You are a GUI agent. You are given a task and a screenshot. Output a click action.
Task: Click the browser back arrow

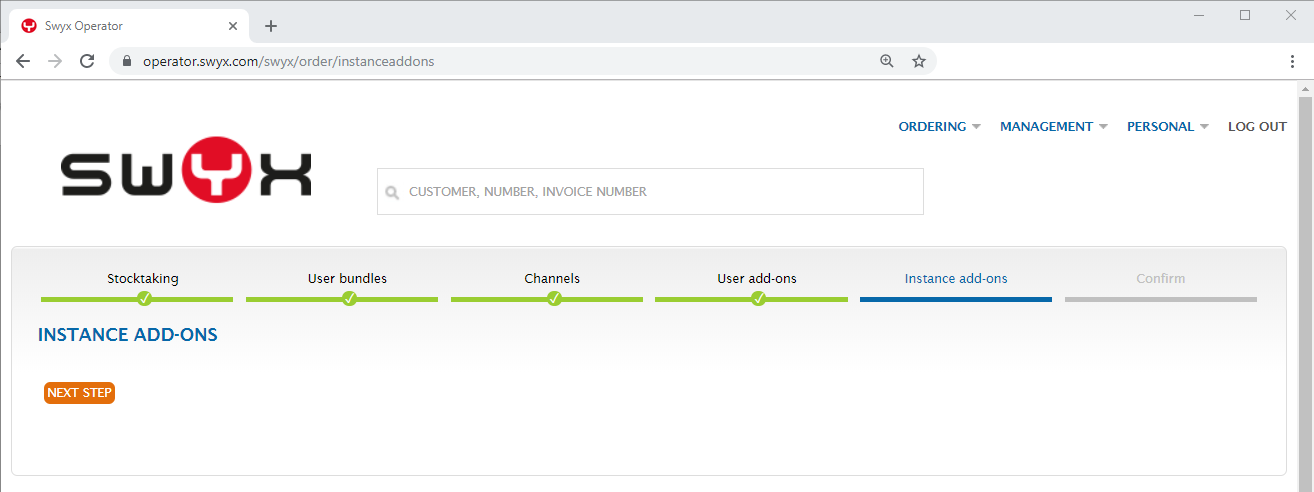23,61
